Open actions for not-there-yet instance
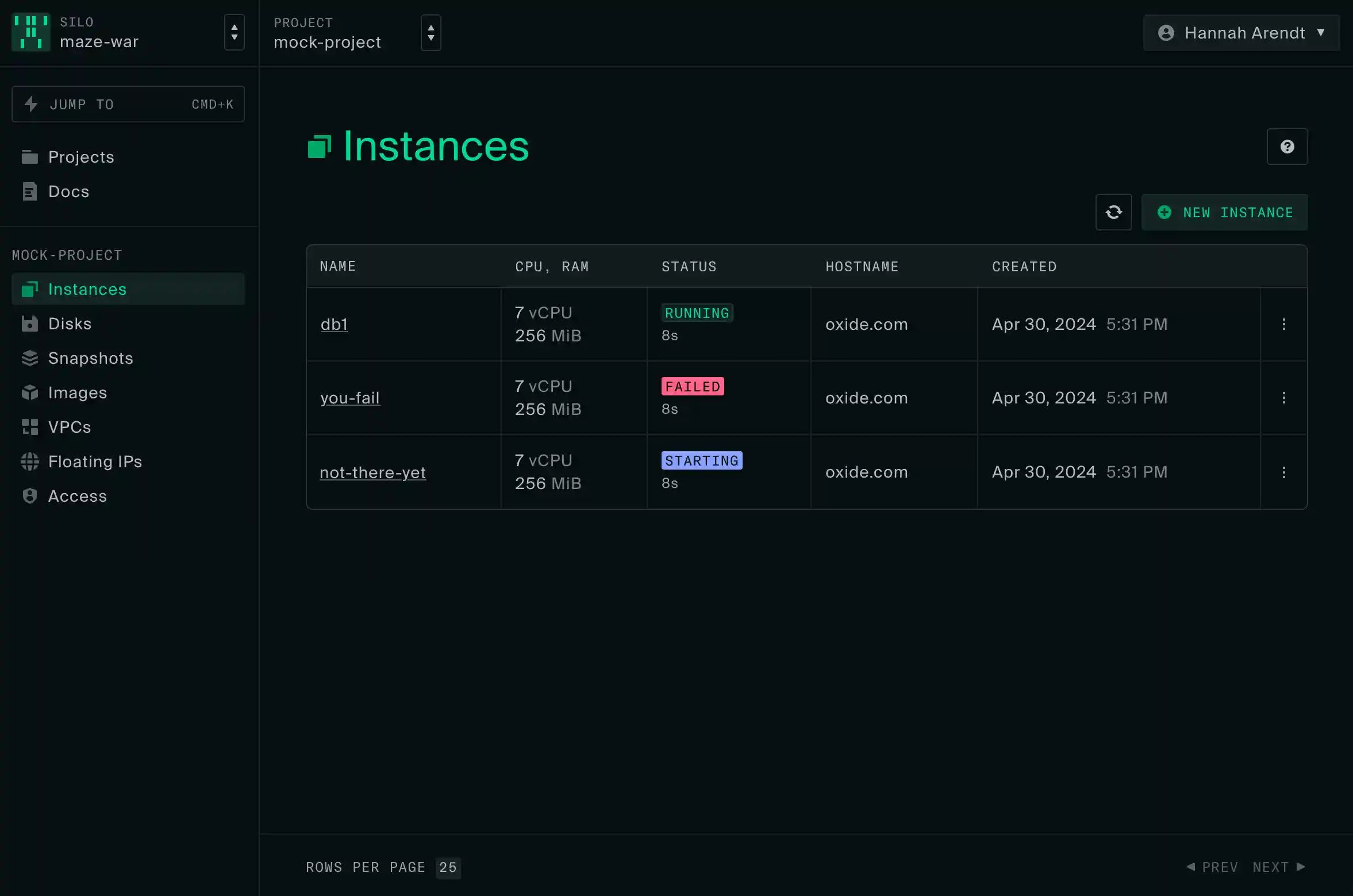 point(1283,472)
